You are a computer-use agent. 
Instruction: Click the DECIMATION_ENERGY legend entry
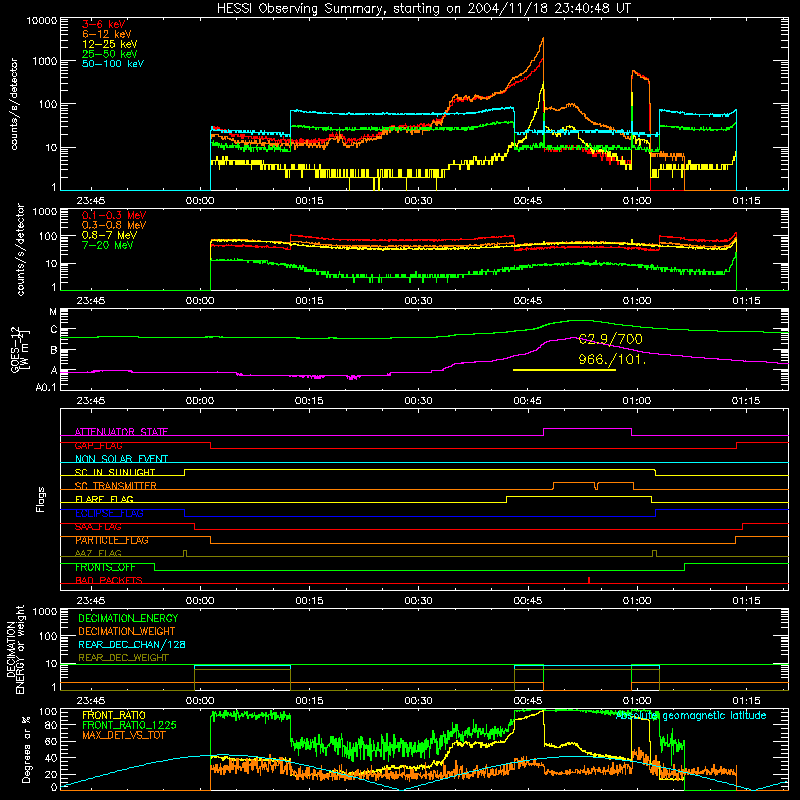coord(128,618)
